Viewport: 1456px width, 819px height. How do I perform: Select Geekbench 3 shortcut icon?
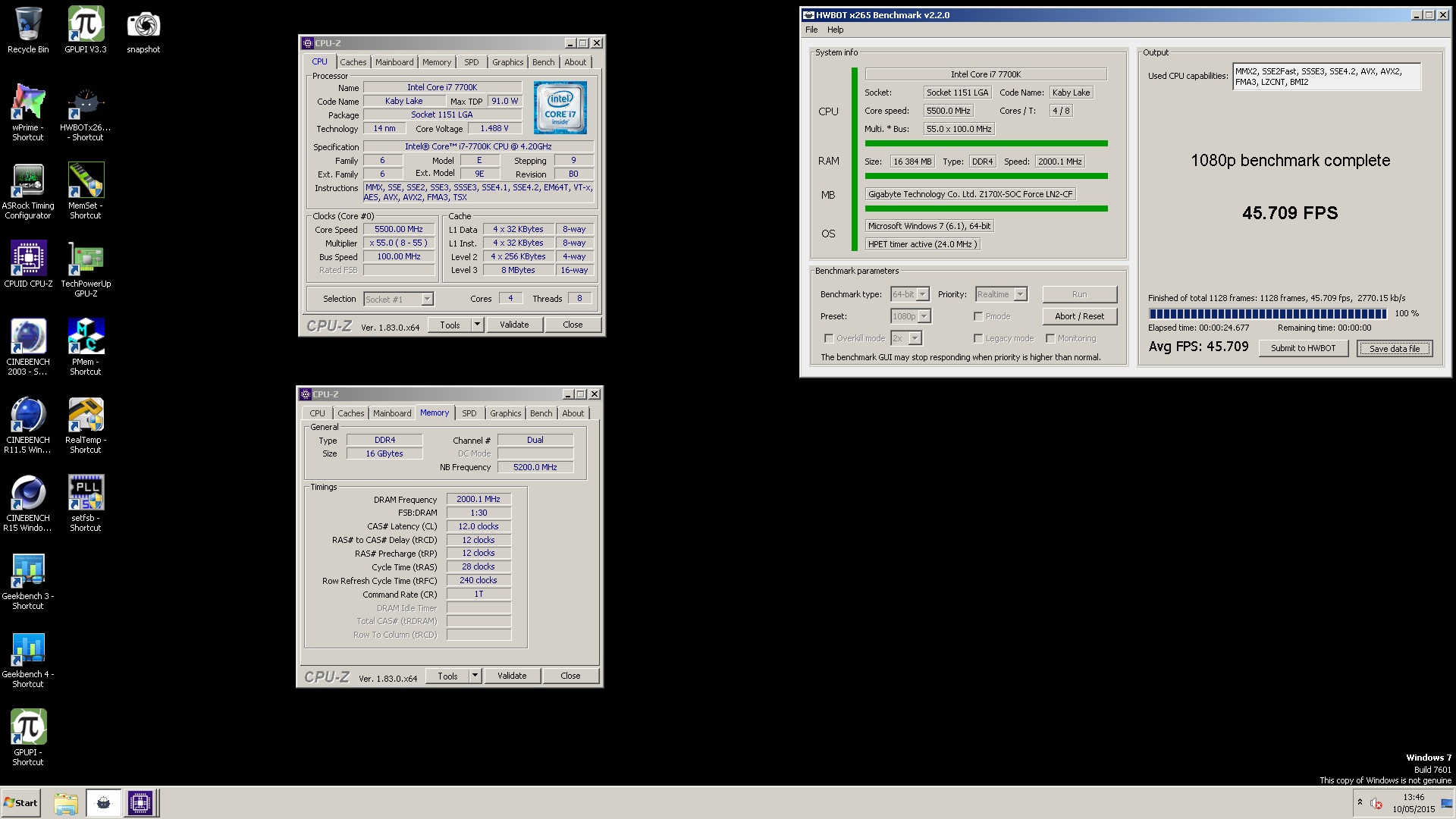point(28,581)
